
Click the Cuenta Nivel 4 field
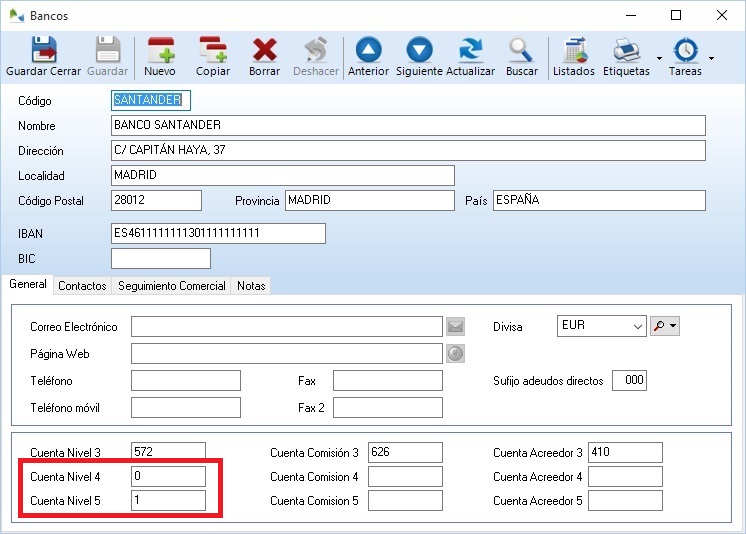click(x=168, y=476)
